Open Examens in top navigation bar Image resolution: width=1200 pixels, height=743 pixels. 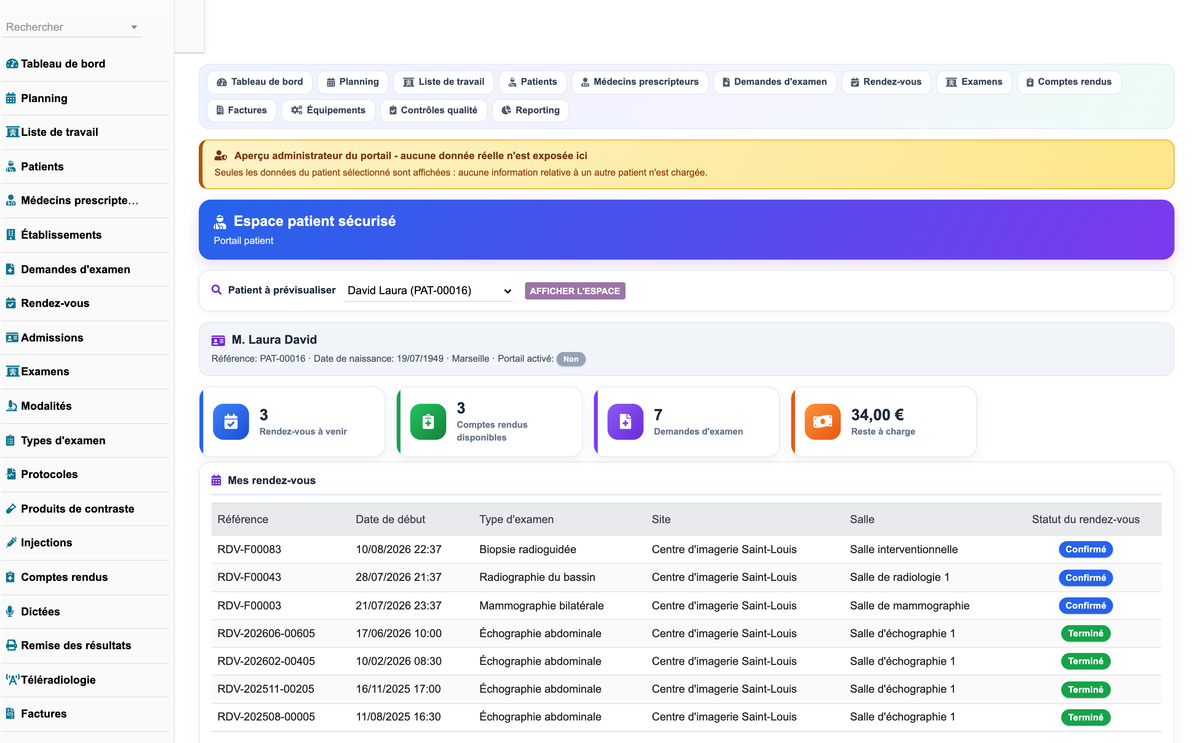pos(974,82)
